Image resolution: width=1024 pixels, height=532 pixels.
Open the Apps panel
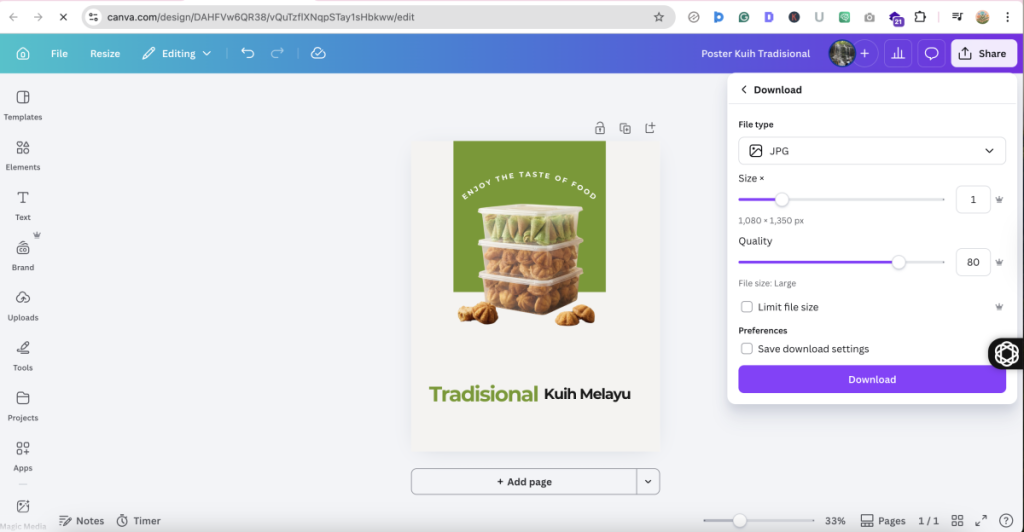click(x=23, y=456)
